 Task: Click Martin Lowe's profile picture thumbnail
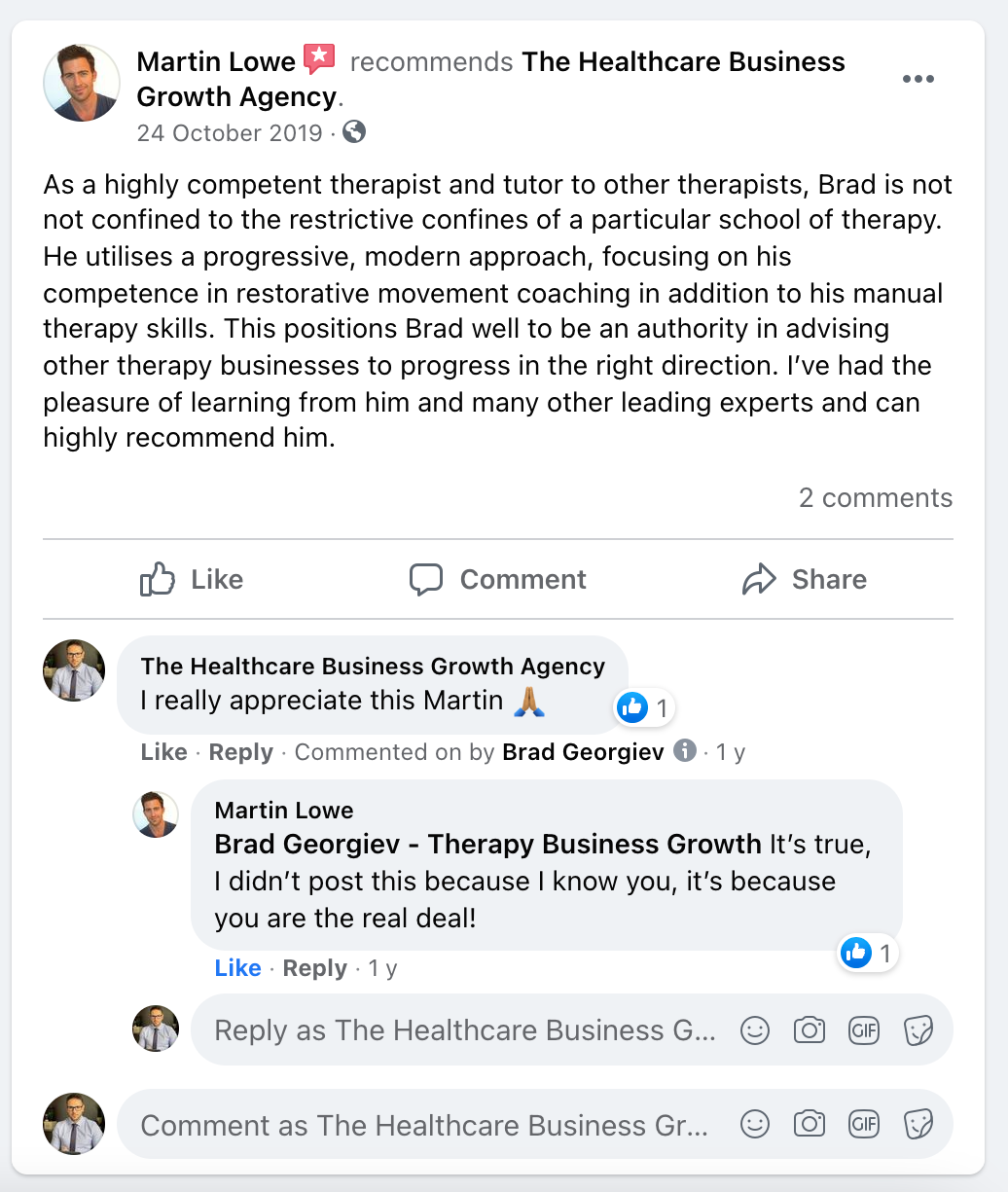82,83
